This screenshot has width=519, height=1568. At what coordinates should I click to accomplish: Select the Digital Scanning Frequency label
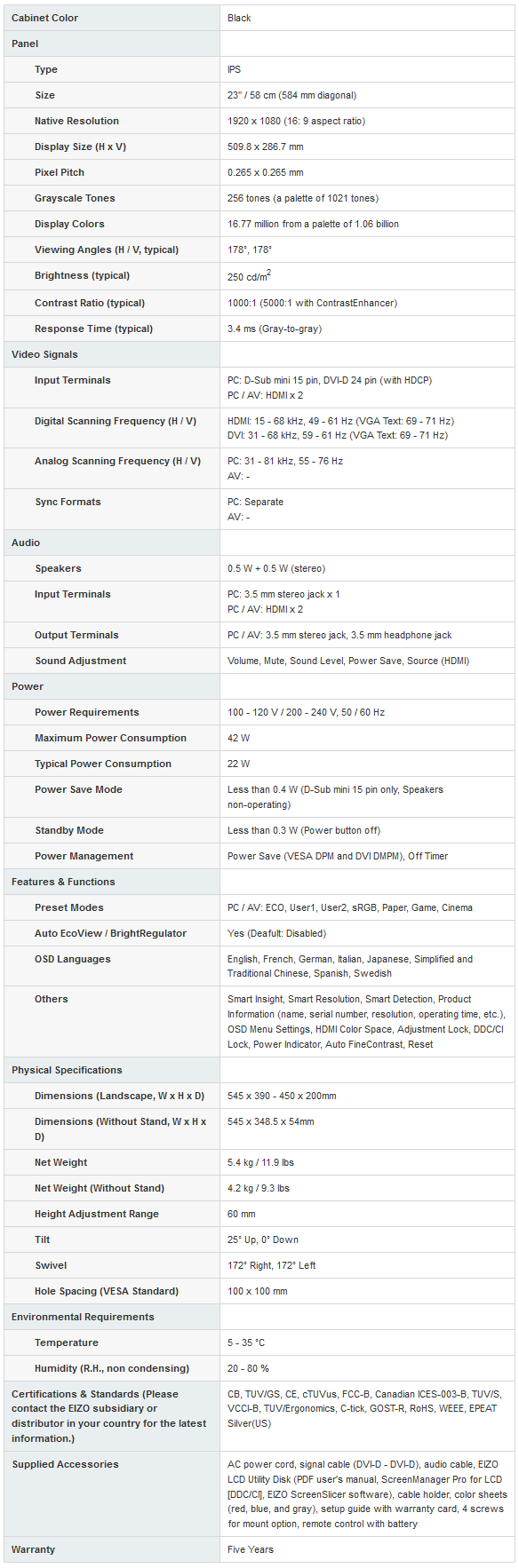coord(116,421)
